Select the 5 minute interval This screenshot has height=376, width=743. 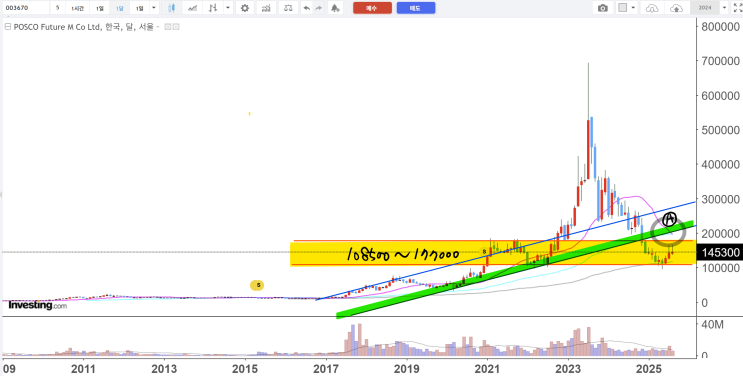pos(57,8)
